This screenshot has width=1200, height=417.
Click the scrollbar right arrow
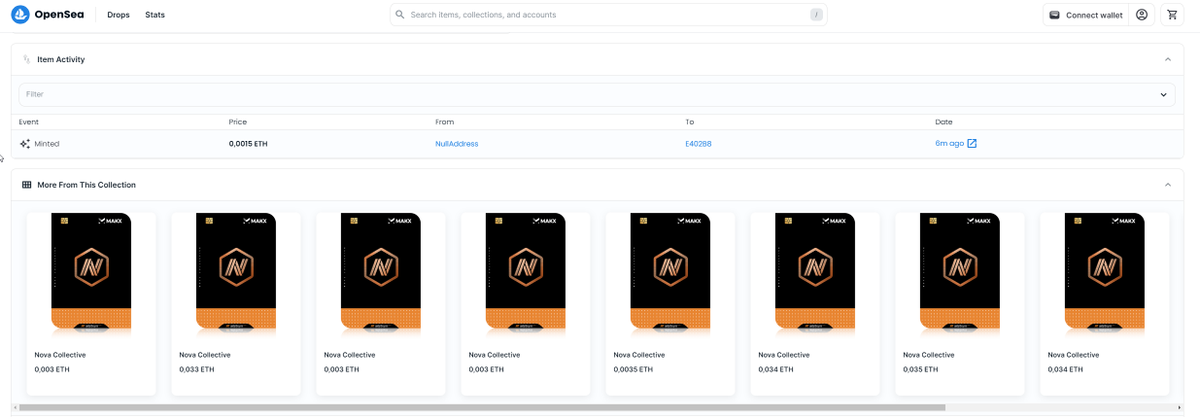pyautogui.click(x=1178, y=407)
